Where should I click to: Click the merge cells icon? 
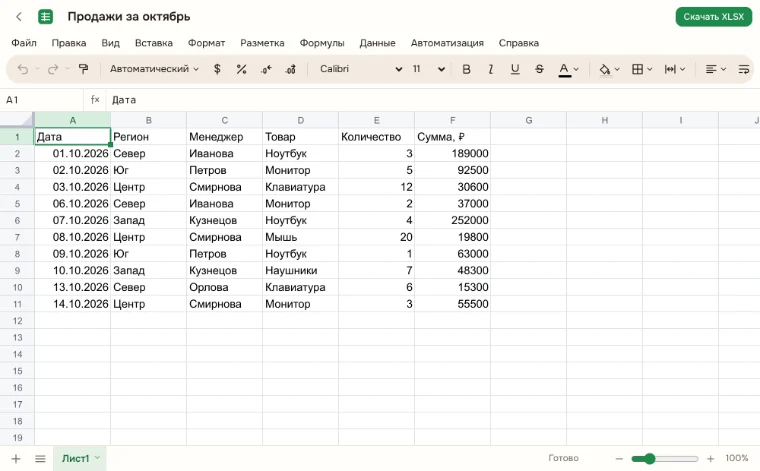[670, 69]
